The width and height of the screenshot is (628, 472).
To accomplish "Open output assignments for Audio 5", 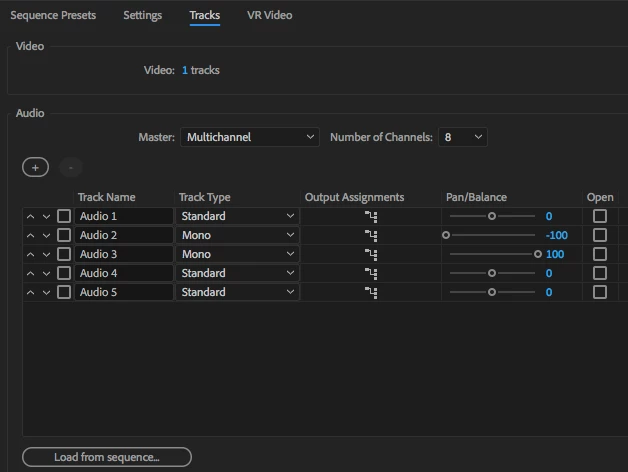I will click(x=371, y=292).
